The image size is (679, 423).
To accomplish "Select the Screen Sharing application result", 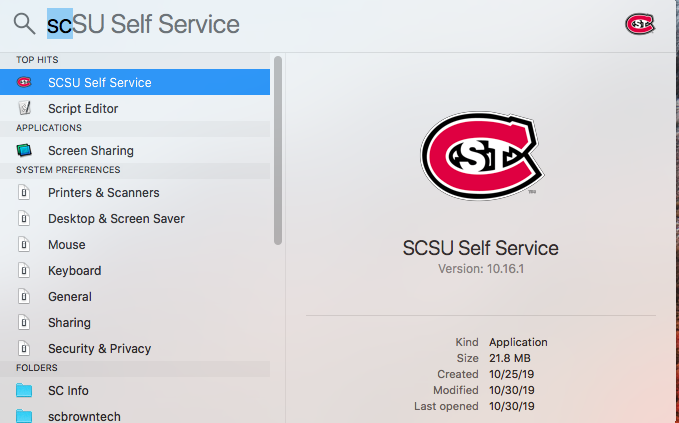I will coord(135,150).
